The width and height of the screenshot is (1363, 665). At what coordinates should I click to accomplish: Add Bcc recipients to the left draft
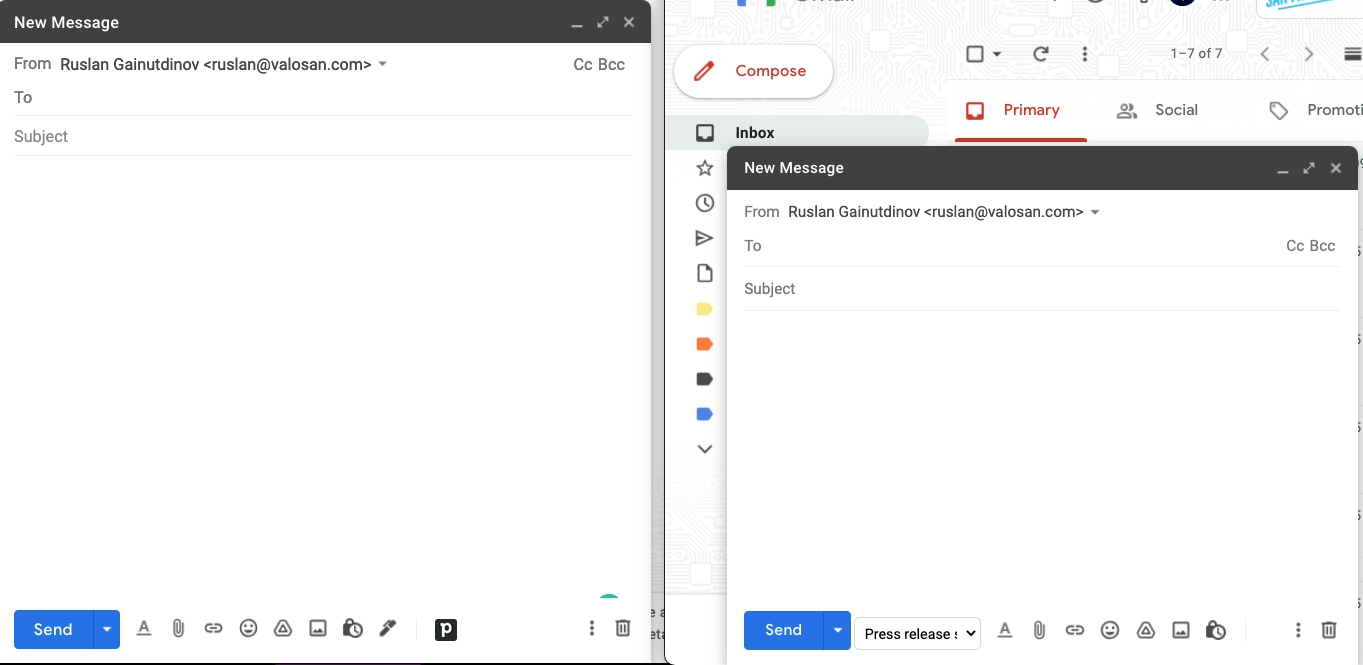[613, 64]
